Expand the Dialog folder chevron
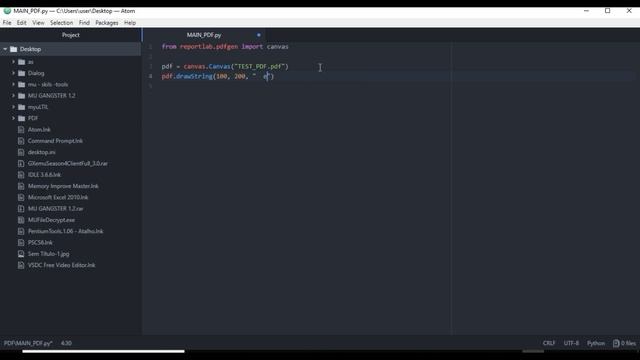The width and height of the screenshot is (640, 360). point(13,73)
